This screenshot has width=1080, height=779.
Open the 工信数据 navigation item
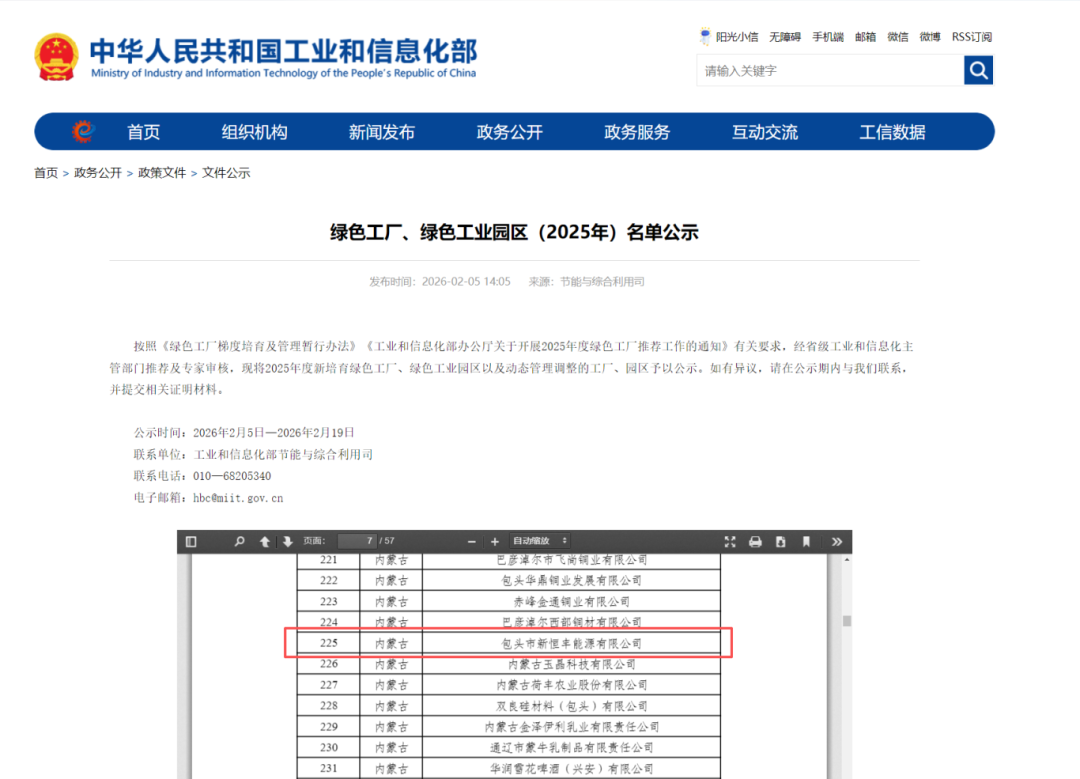pyautogui.click(x=892, y=132)
